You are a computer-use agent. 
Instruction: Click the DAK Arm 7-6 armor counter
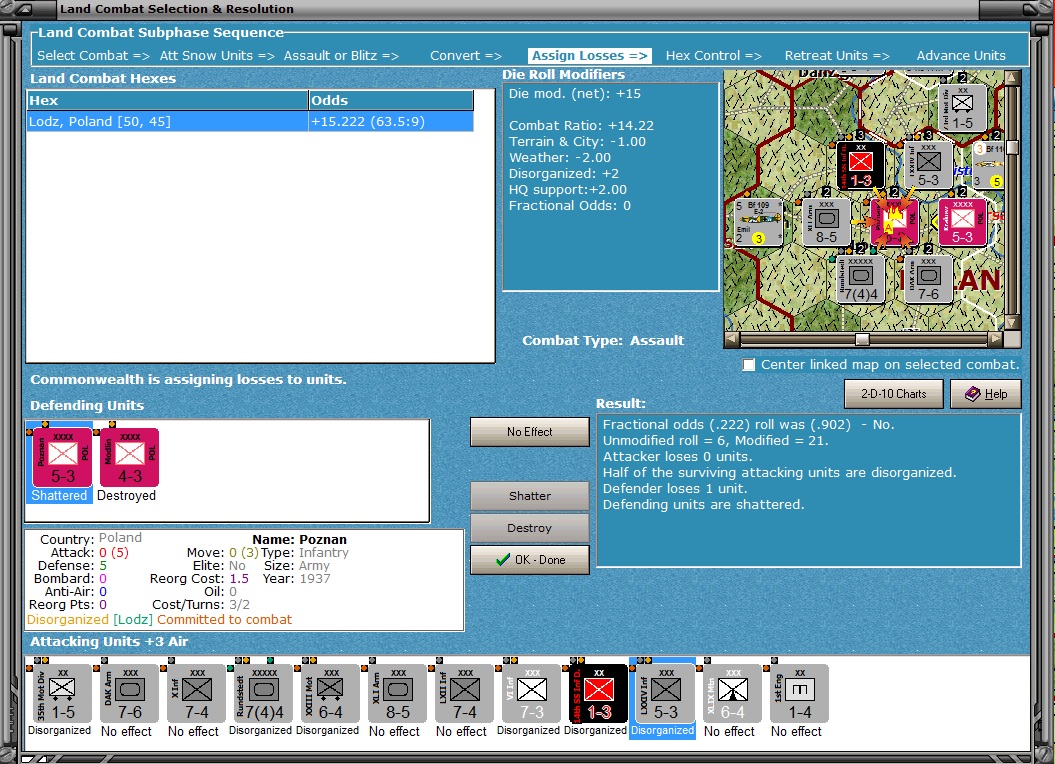[x=129, y=694]
